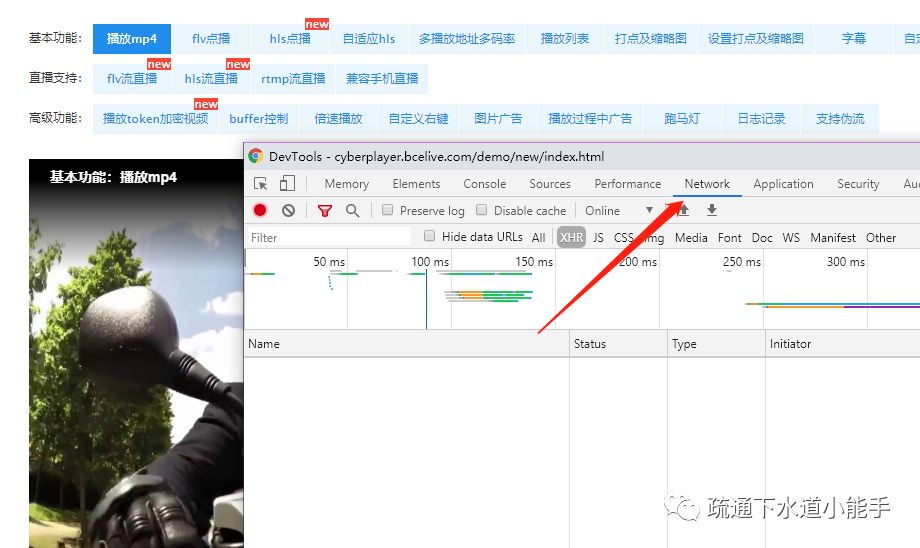Sort by the Name column header
This screenshot has height=548, width=920.
(x=406, y=344)
